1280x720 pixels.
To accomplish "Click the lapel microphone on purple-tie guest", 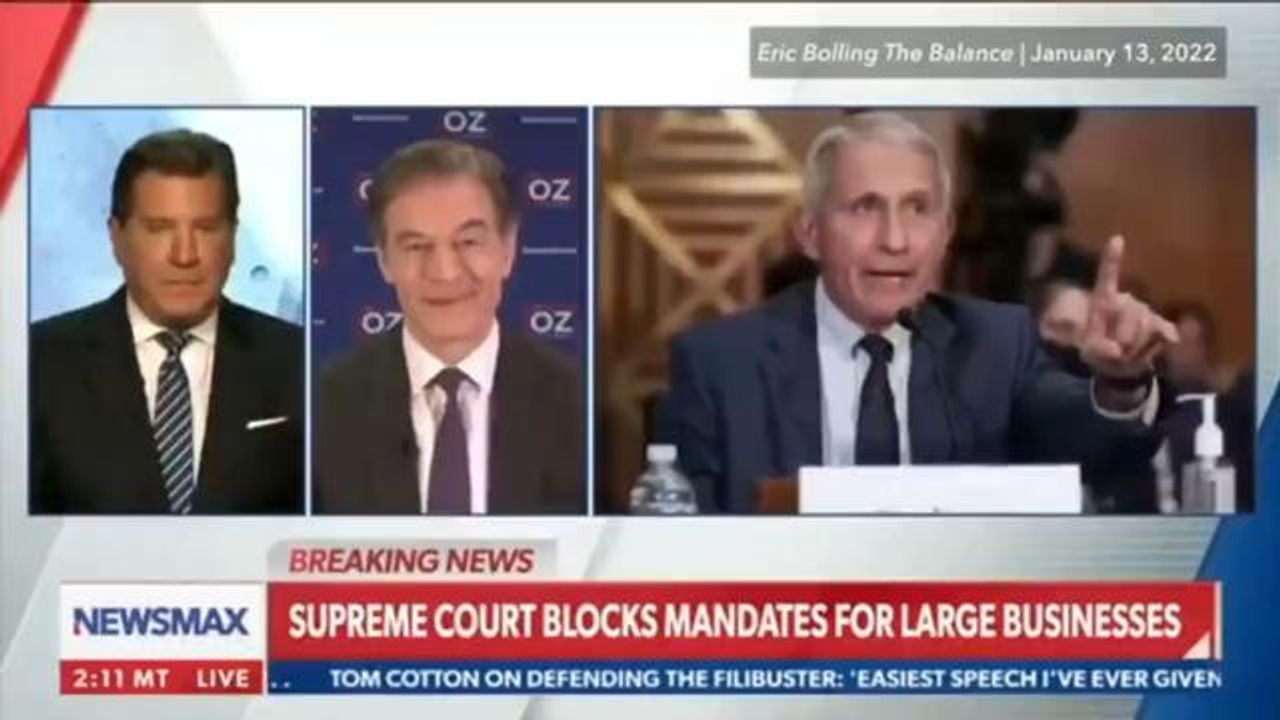I will click(409, 446).
